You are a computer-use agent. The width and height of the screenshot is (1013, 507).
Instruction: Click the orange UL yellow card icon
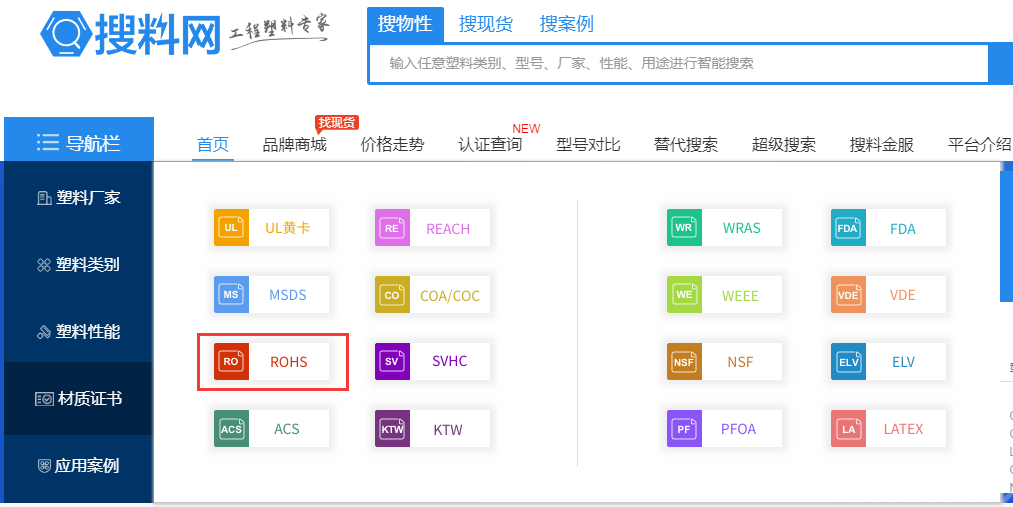tap(231, 228)
